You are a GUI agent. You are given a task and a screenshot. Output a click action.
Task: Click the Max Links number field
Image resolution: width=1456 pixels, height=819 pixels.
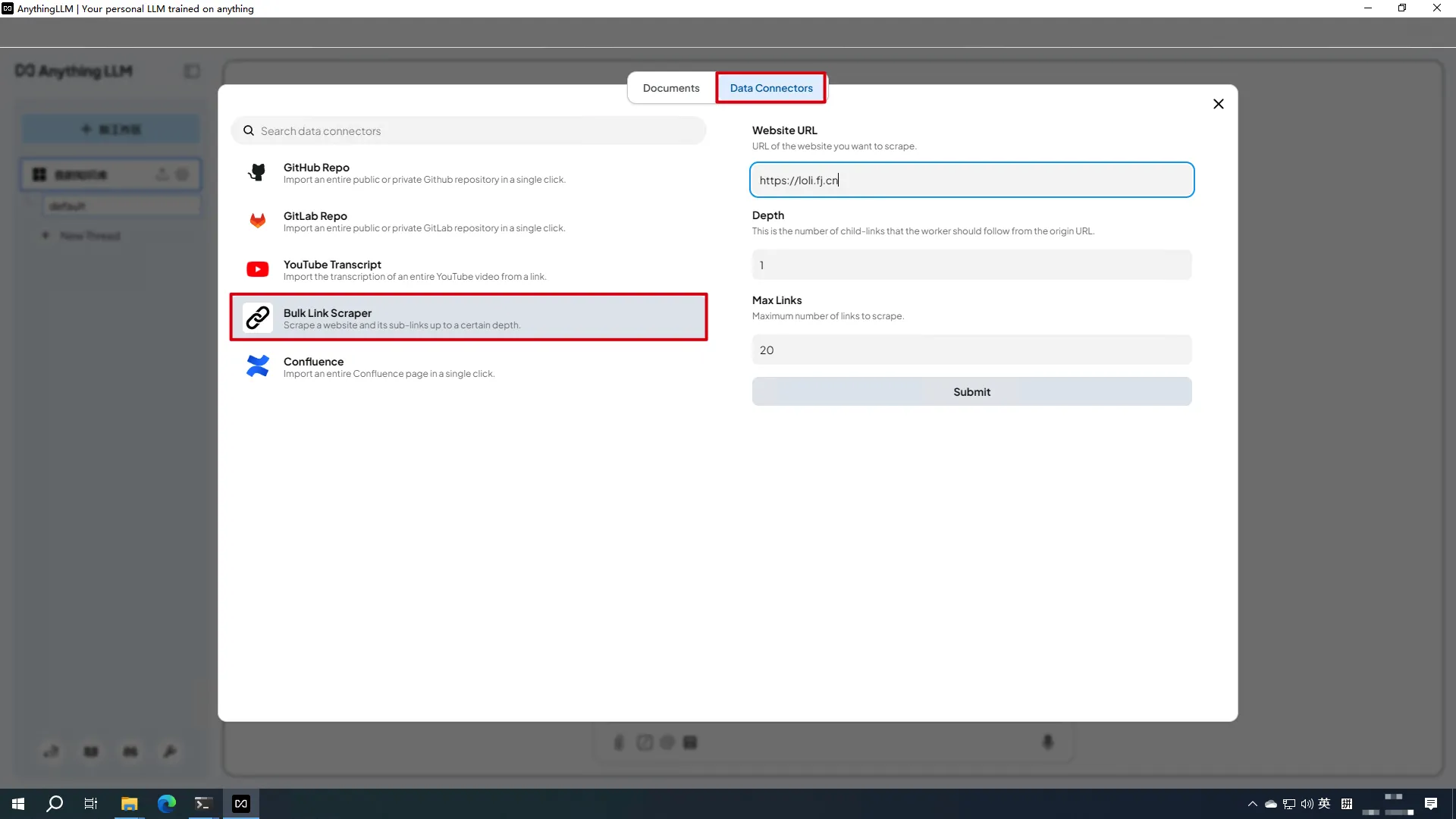[971, 350]
